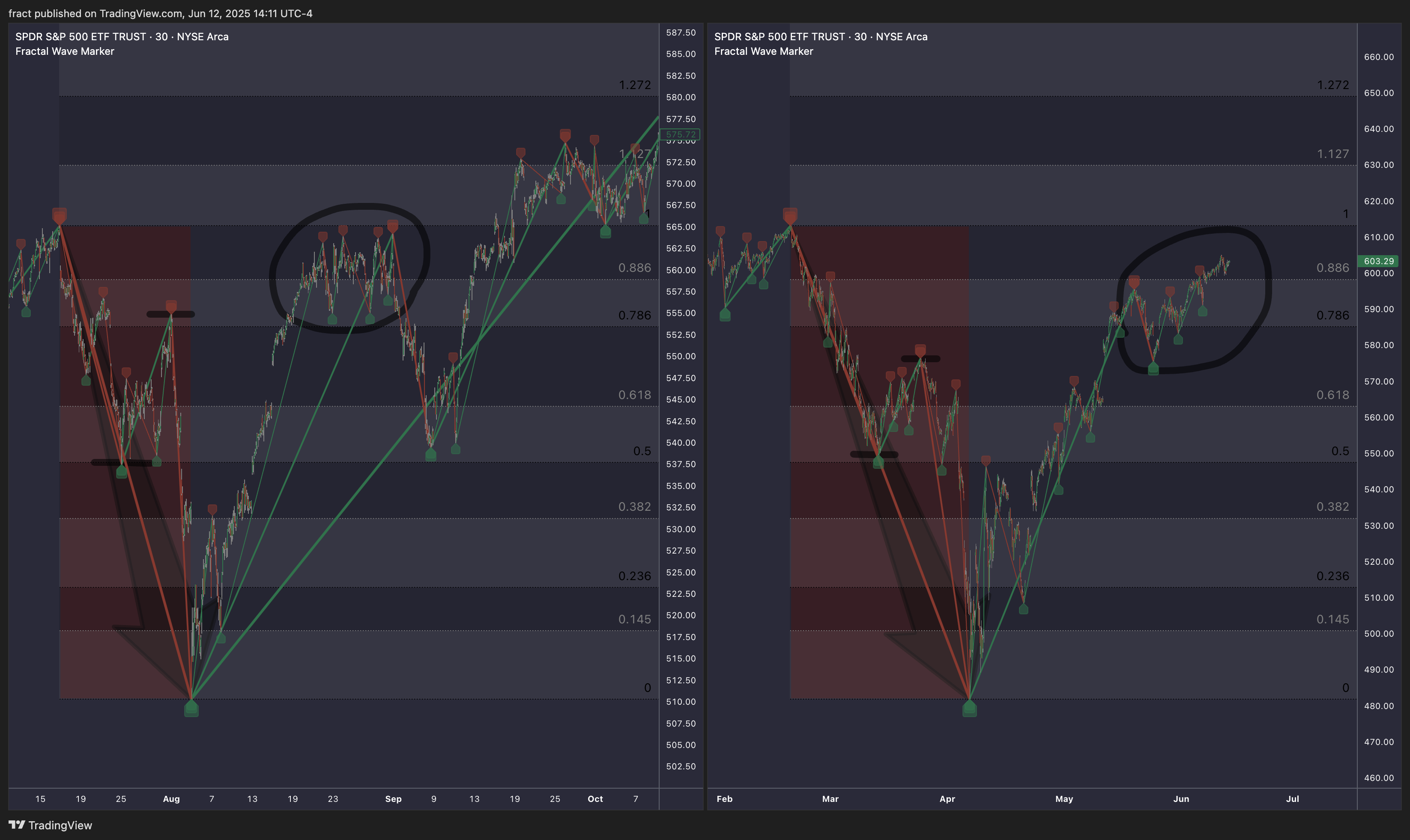This screenshot has width=1410, height=840.
Task: Click the green low marker at the left chart's 0 level
Action: point(191,708)
